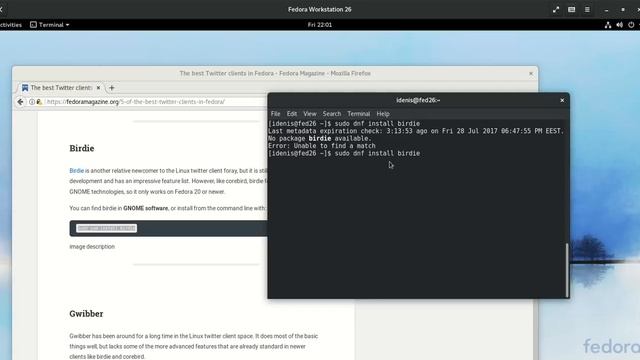Screen dimensions: 640x360
Task: Click the keyboard icon in the VM title bar
Action: tap(571, 9)
